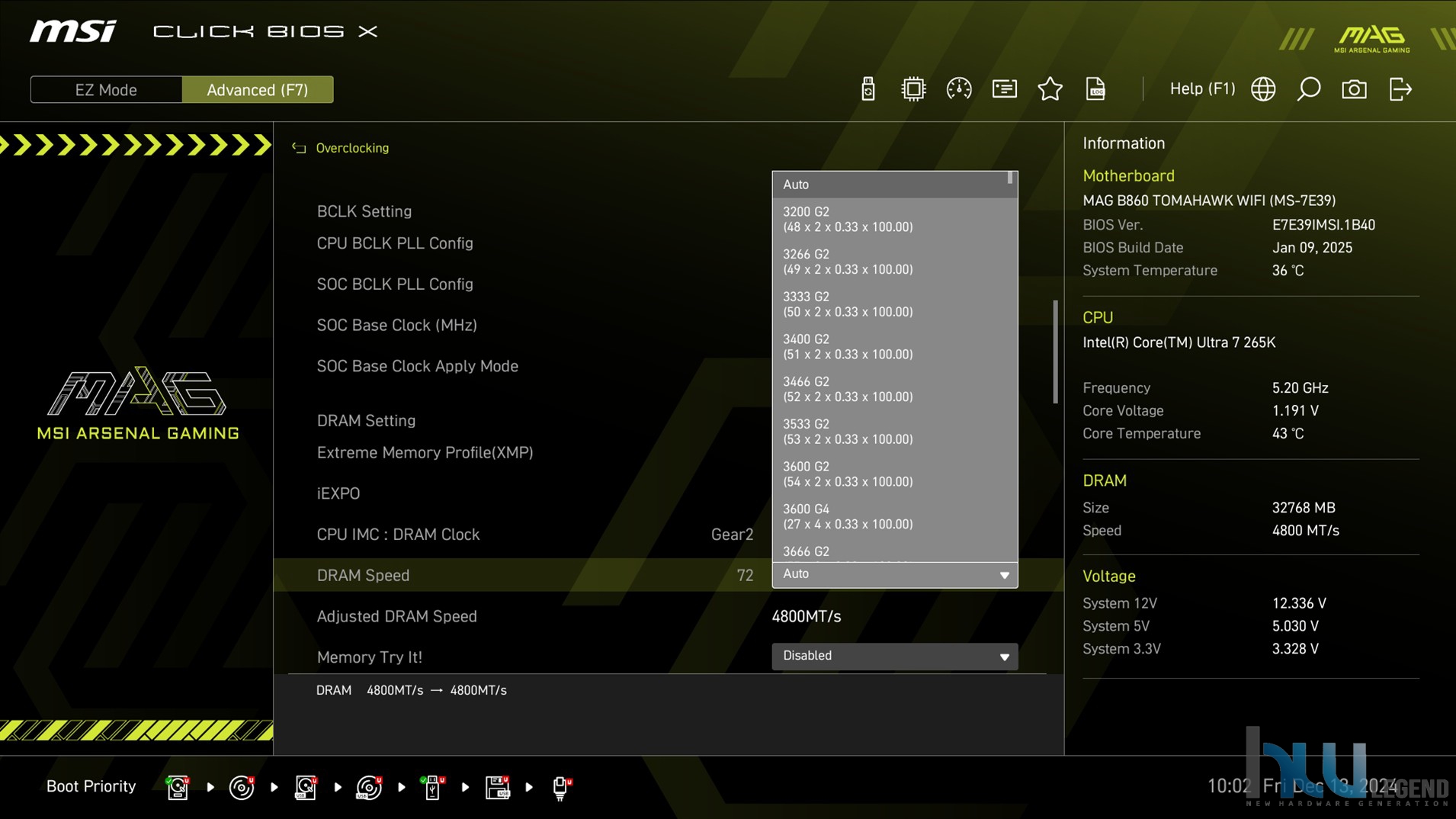
Task: Select Adjusted DRAM Speed row
Action: 396,616
